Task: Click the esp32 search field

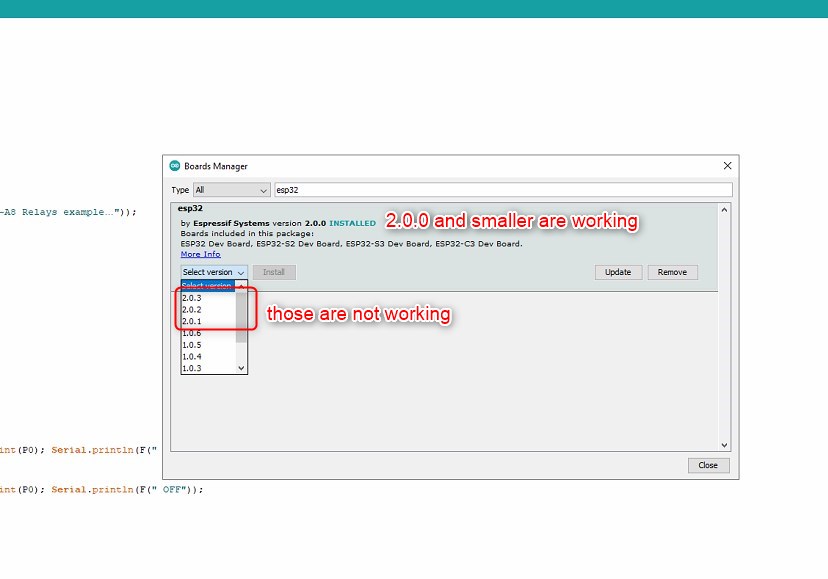Action: coord(502,190)
